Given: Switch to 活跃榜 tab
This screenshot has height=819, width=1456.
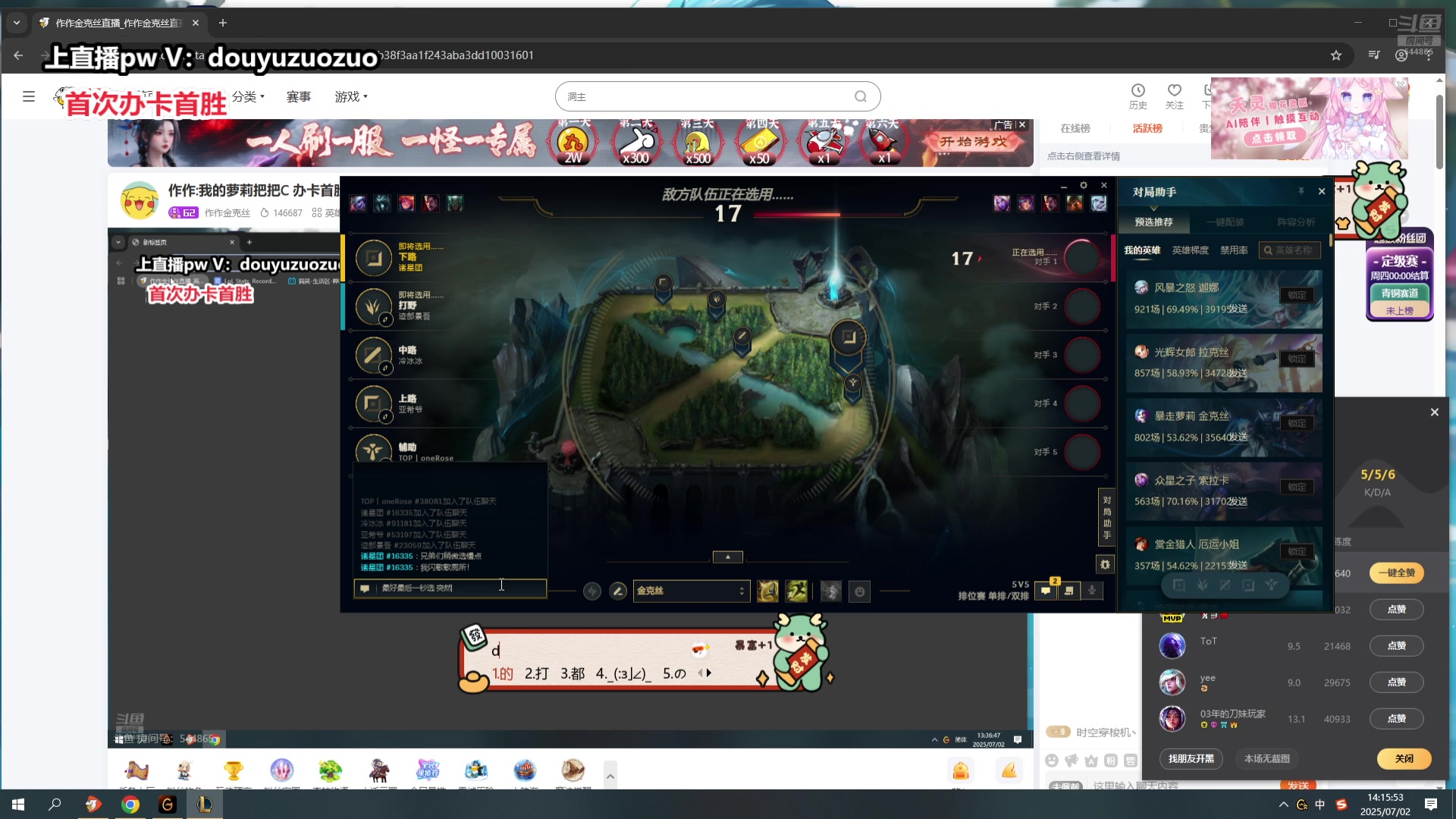Looking at the screenshot, I should click(1147, 128).
